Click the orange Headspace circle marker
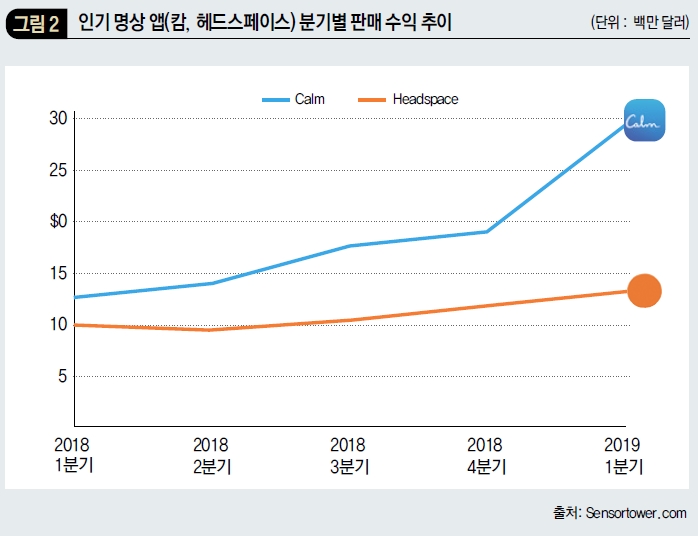Viewport: 698px width, 536px height. coord(644,291)
